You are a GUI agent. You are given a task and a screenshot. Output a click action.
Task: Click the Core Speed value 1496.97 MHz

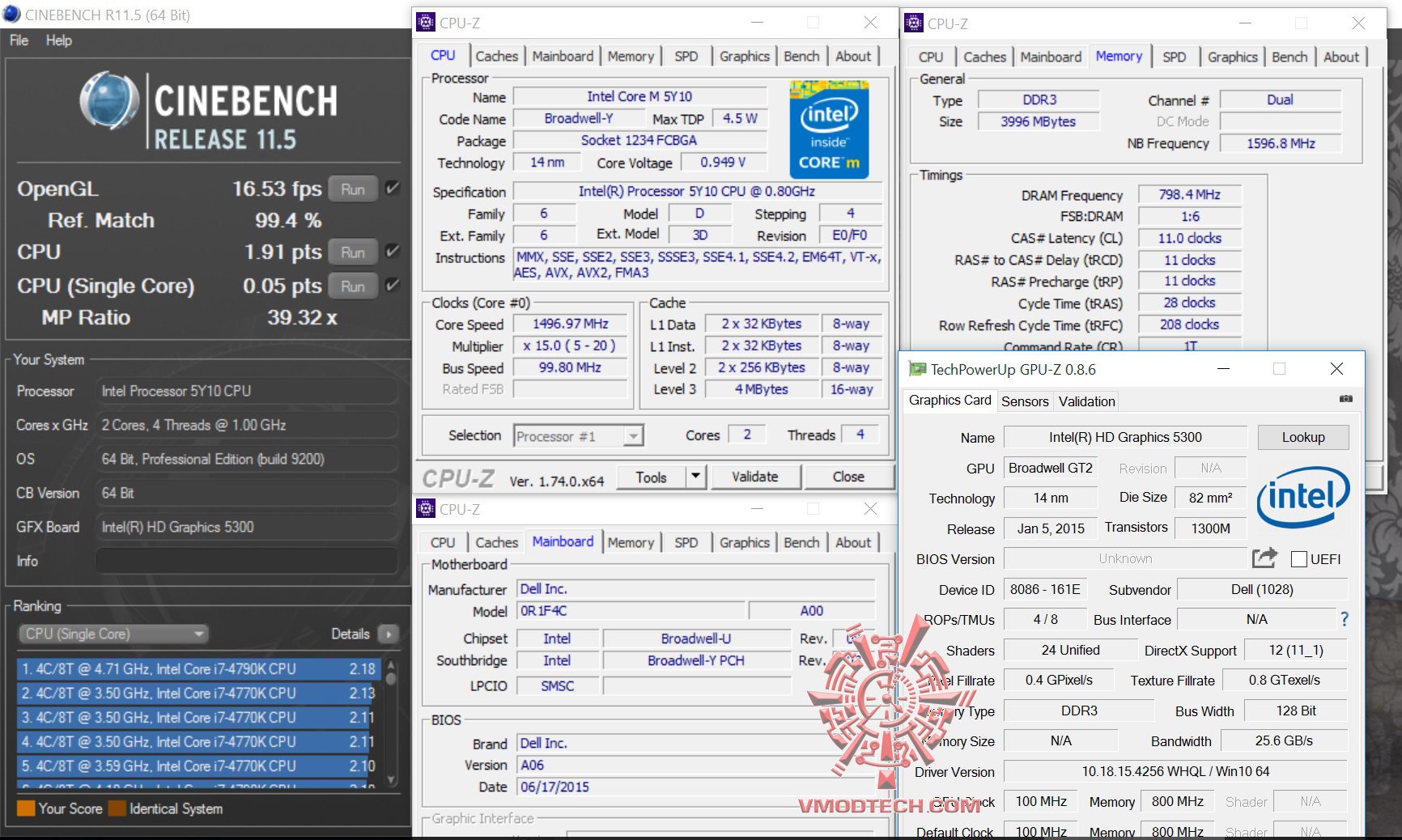(570, 324)
